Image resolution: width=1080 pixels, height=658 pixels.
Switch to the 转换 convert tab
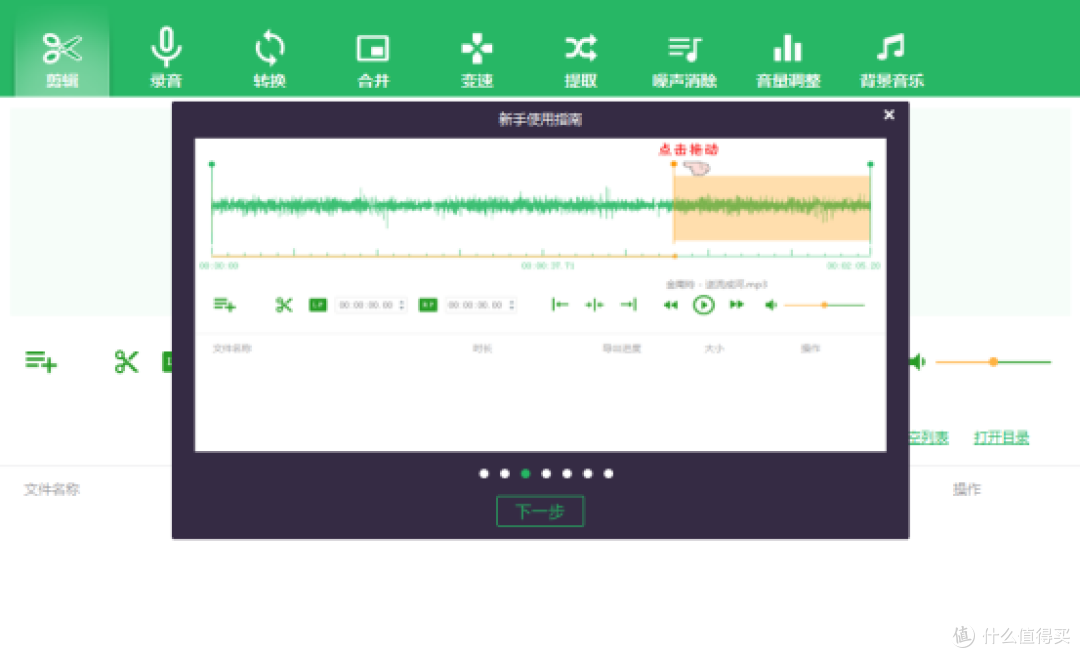pyautogui.click(x=269, y=59)
